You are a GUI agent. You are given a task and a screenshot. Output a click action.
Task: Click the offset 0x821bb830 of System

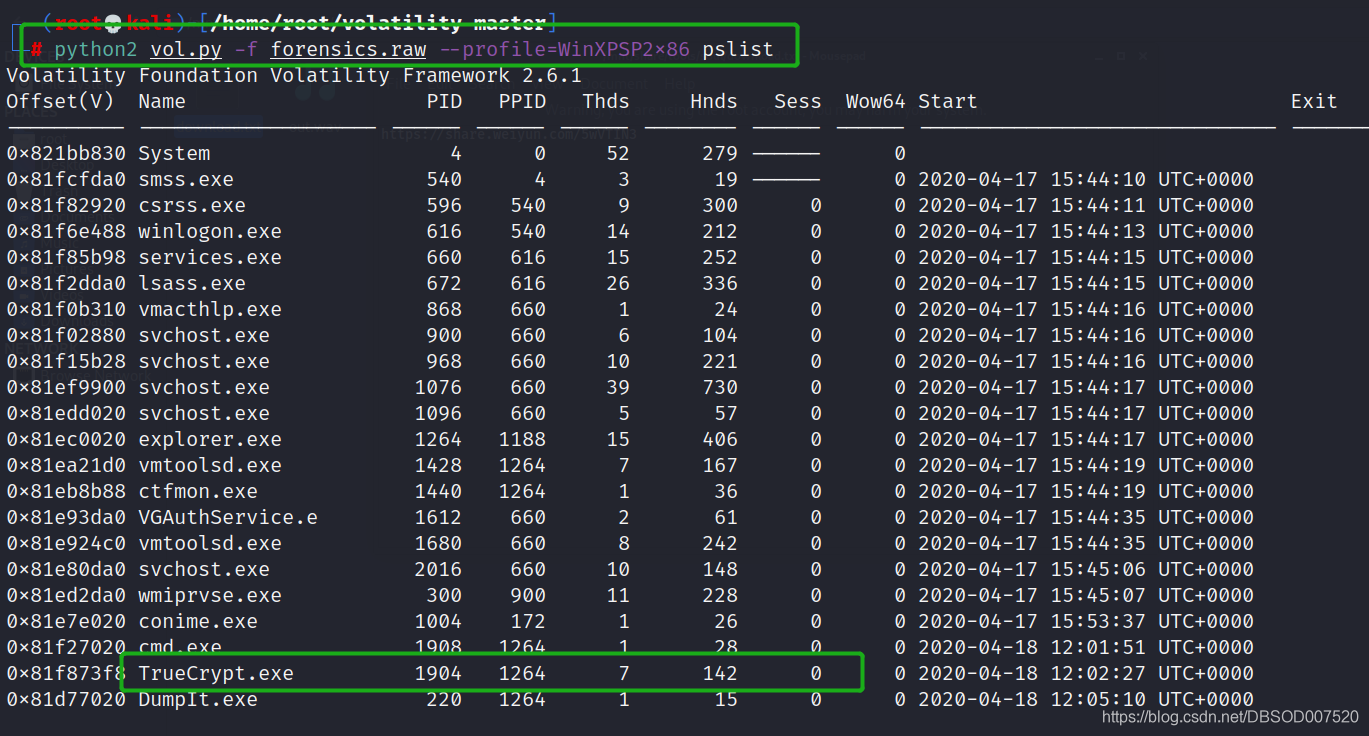(66, 153)
